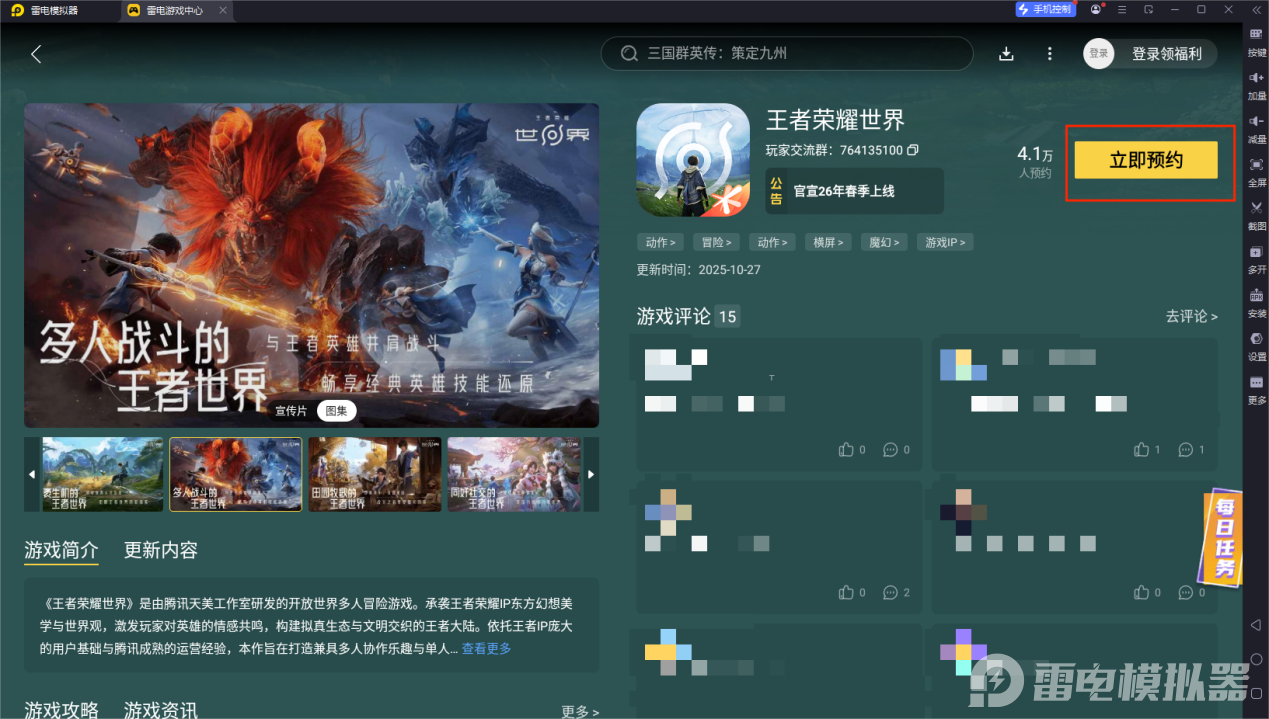
Task: Select the 田园牧歌的王者世界 thumbnail
Action: click(375, 474)
